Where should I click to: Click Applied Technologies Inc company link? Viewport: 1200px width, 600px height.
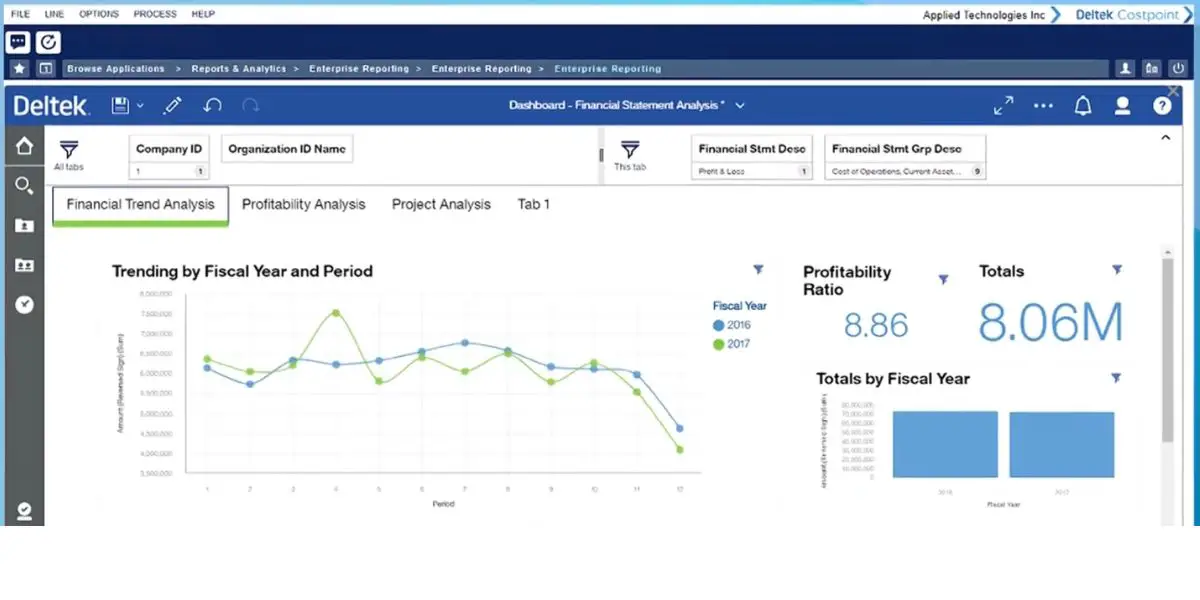coord(984,15)
